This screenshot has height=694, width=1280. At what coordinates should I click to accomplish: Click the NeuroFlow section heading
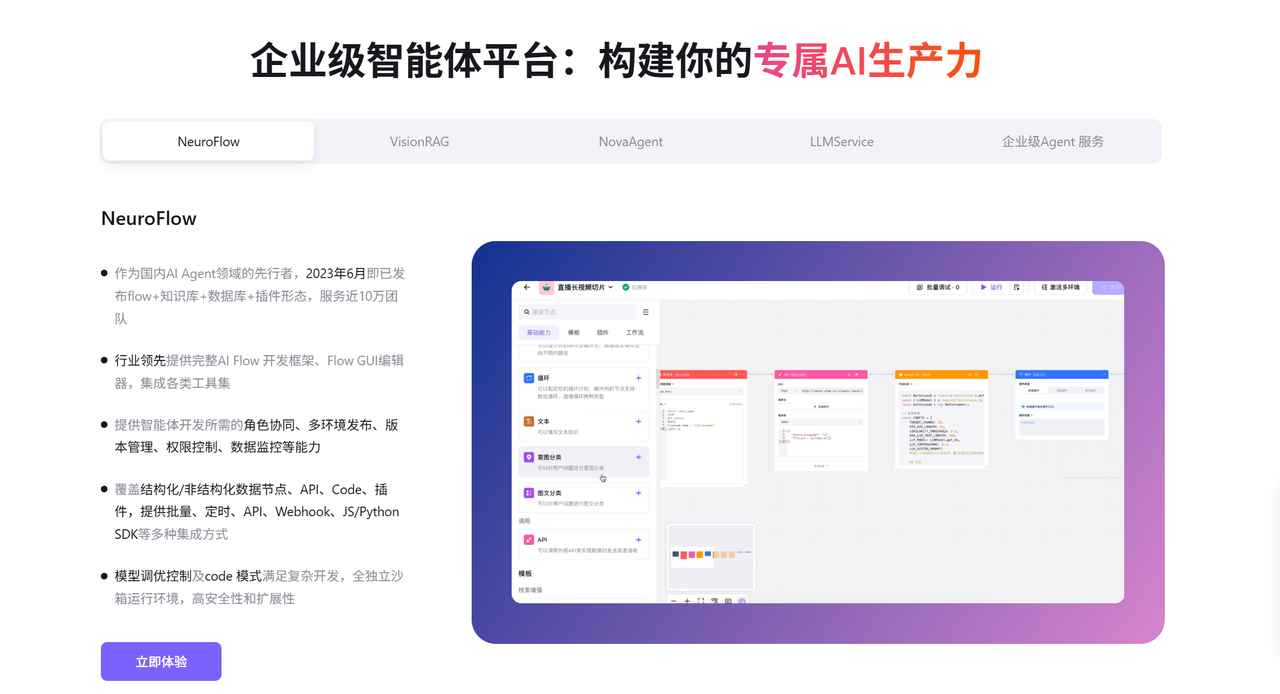pos(149,219)
